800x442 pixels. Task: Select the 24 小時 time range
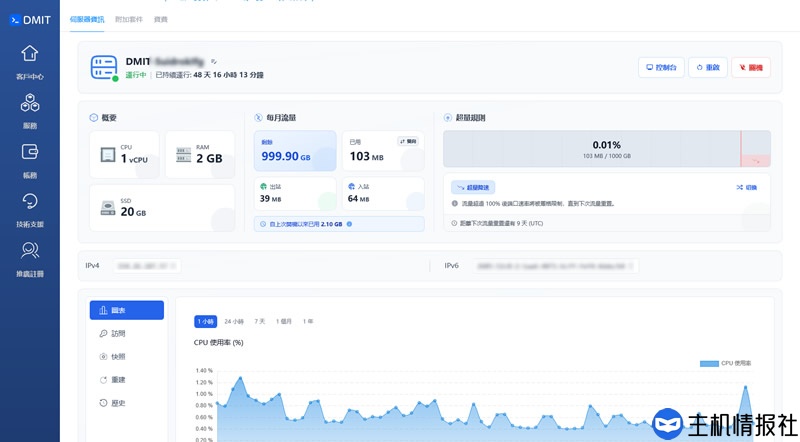point(234,322)
